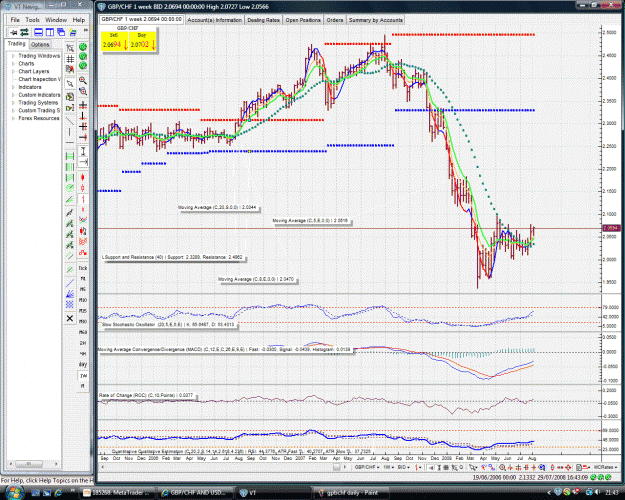Click the first green globe icon

click(83, 47)
